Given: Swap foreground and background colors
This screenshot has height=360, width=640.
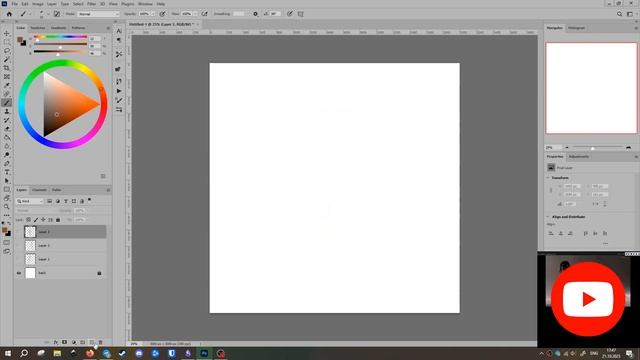Looking at the screenshot, I should point(9,224).
